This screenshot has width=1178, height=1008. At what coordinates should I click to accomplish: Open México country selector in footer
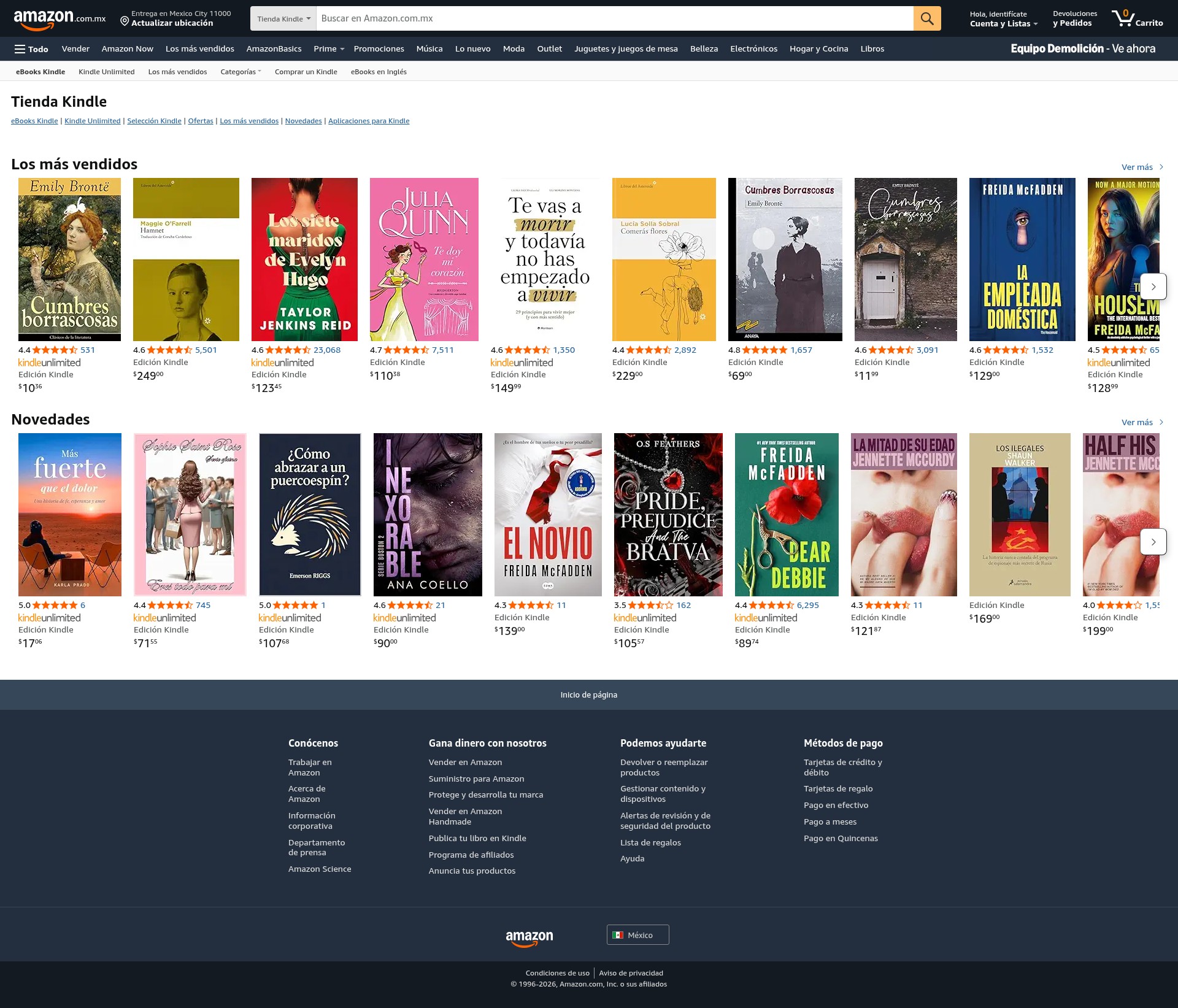(637, 935)
